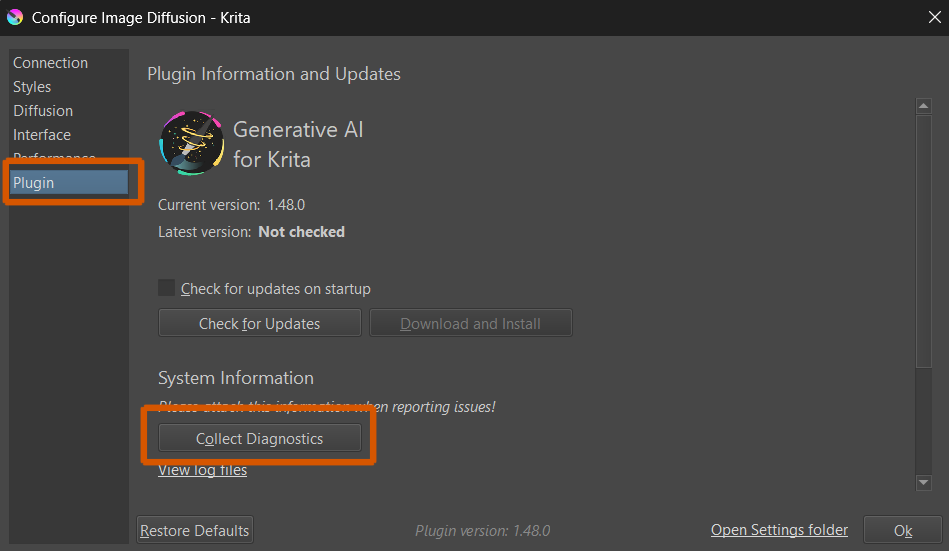Select the Plugin settings page
Screen dimensions: 949x551
(68, 182)
